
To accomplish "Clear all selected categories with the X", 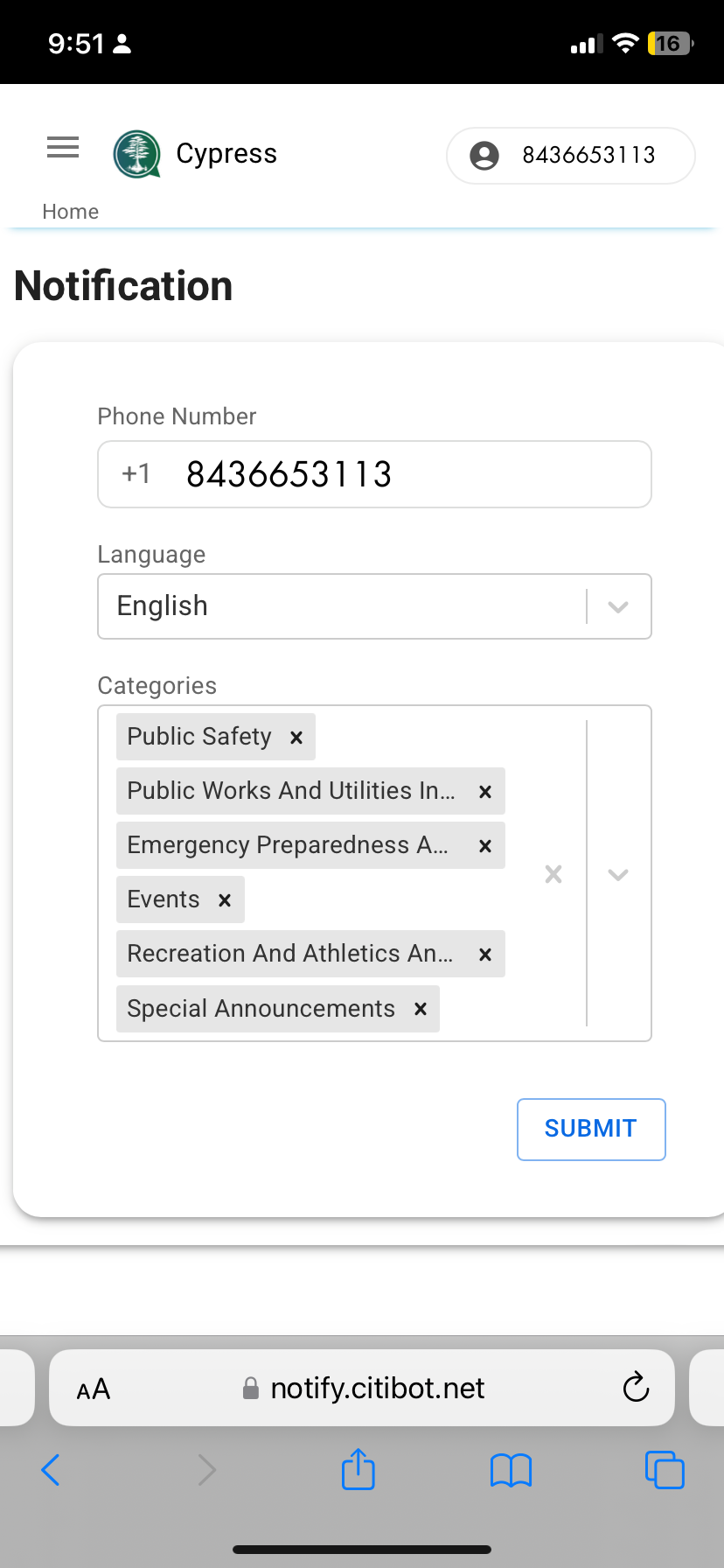I will pyautogui.click(x=553, y=874).
